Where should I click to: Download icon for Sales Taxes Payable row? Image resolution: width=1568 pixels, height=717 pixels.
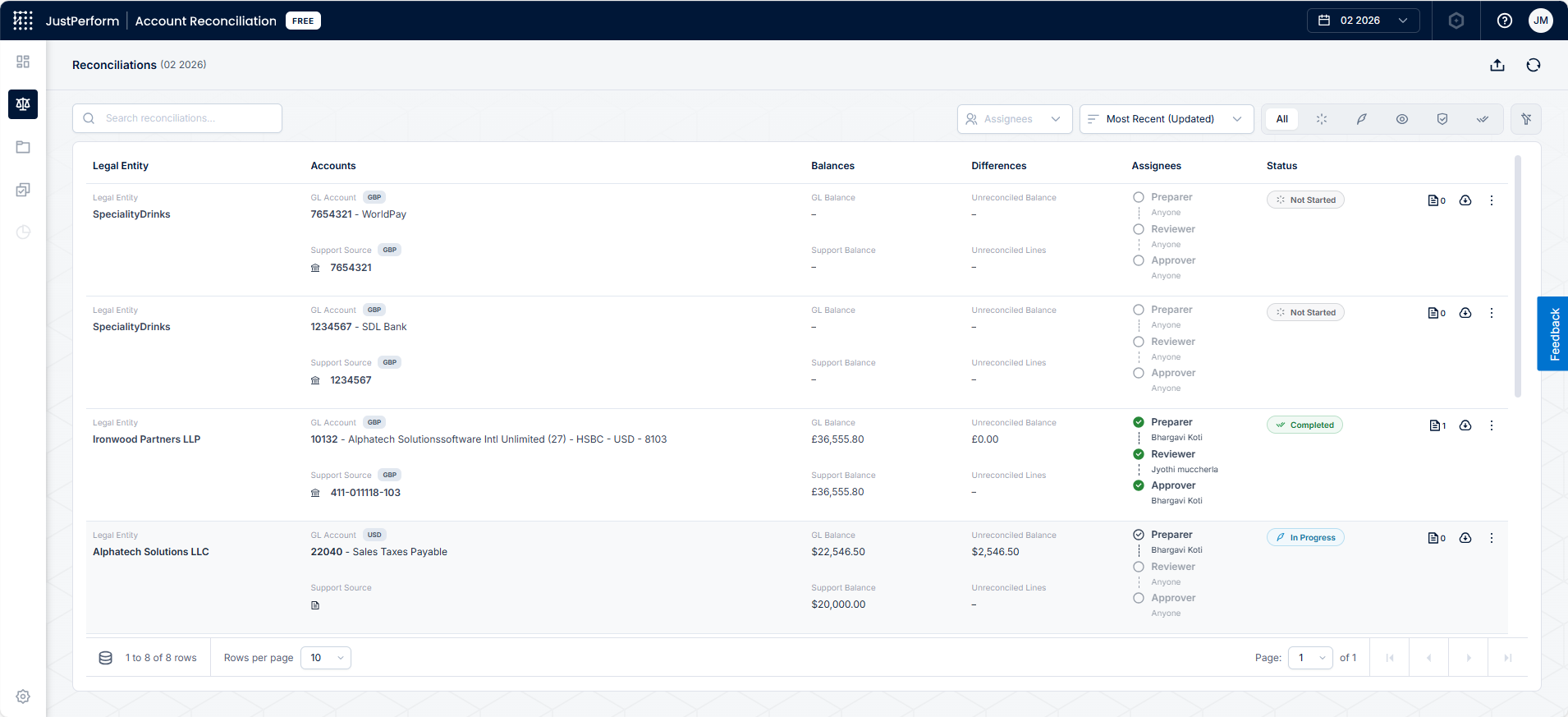coord(1465,538)
